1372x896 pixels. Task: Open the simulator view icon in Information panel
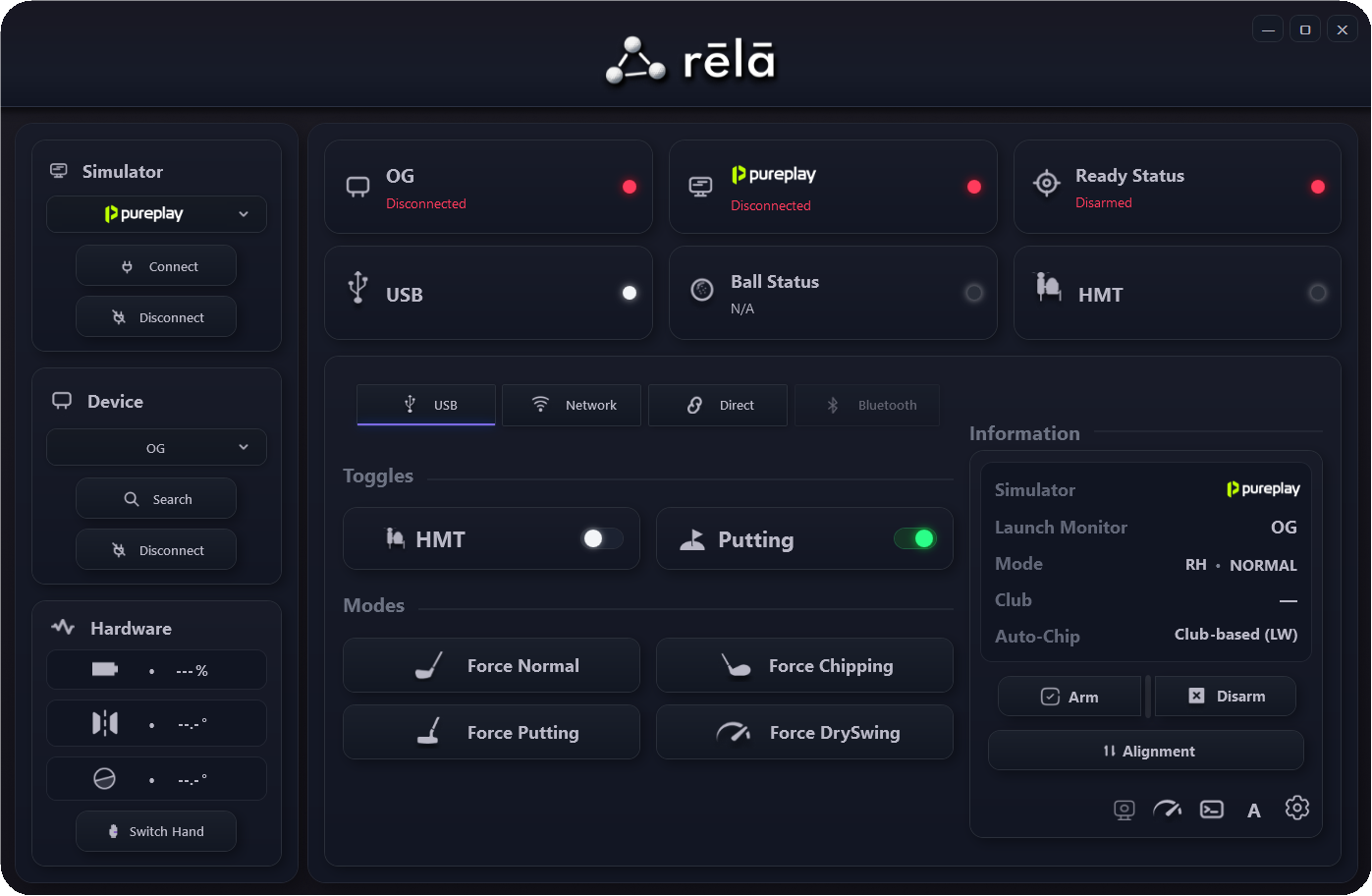coord(1125,810)
